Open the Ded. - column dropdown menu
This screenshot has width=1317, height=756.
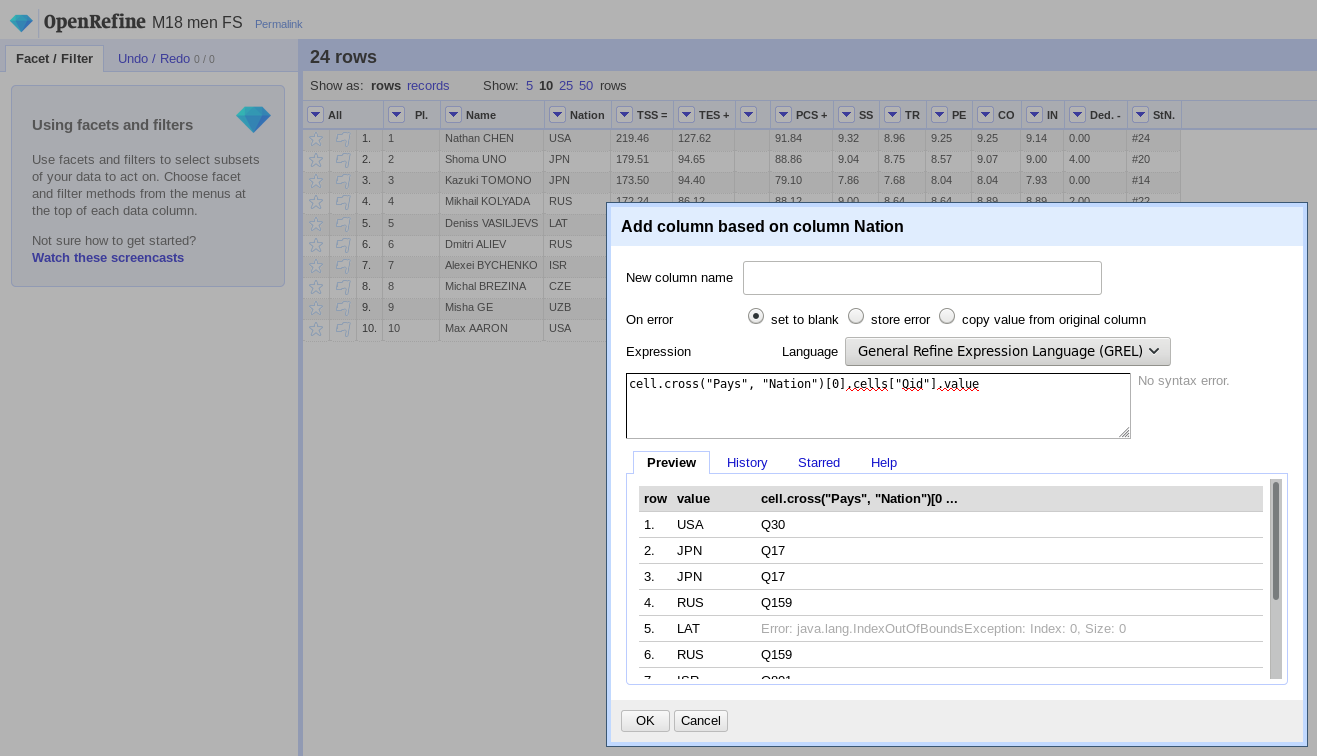point(1077,114)
